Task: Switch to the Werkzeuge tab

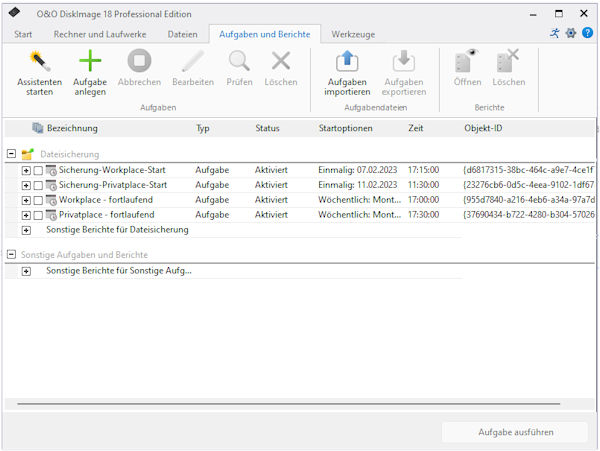Action: 353,34
